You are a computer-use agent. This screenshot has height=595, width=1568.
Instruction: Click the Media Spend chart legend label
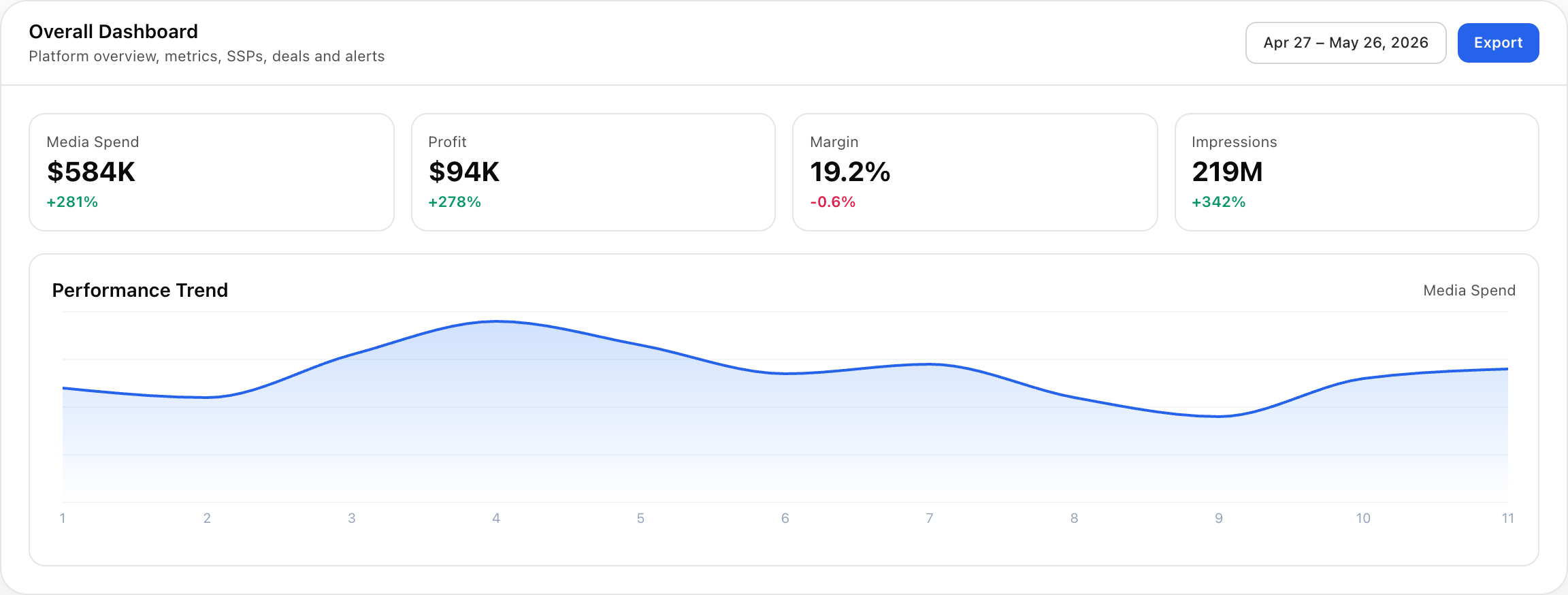(x=1469, y=291)
